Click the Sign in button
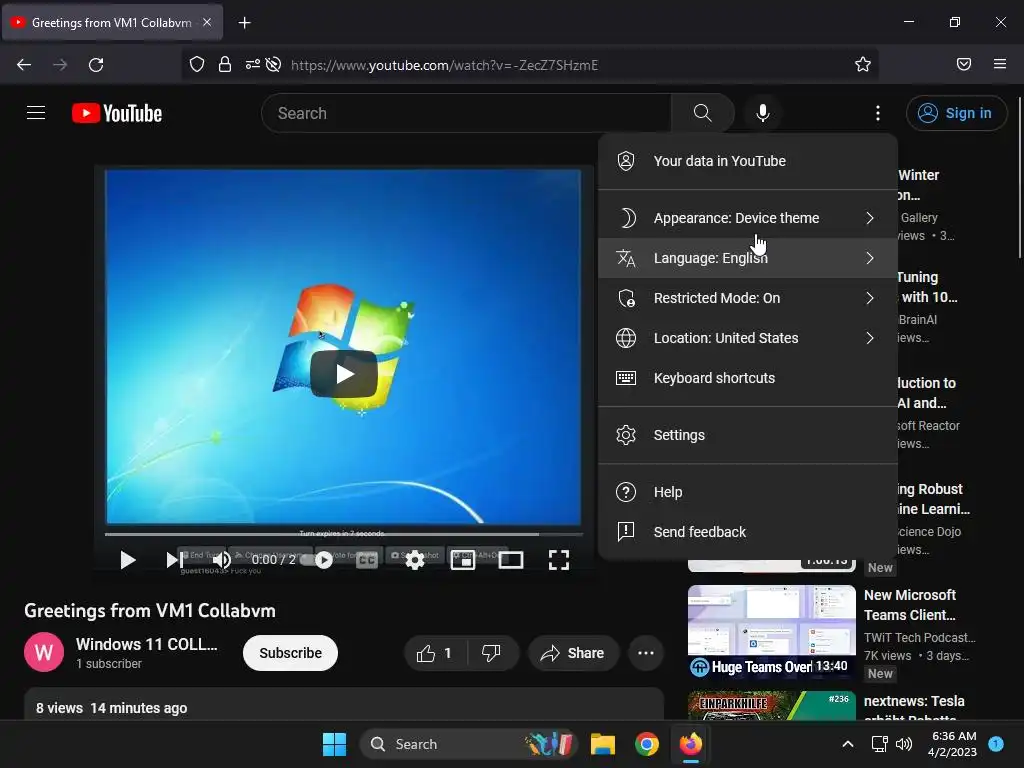 coord(956,113)
